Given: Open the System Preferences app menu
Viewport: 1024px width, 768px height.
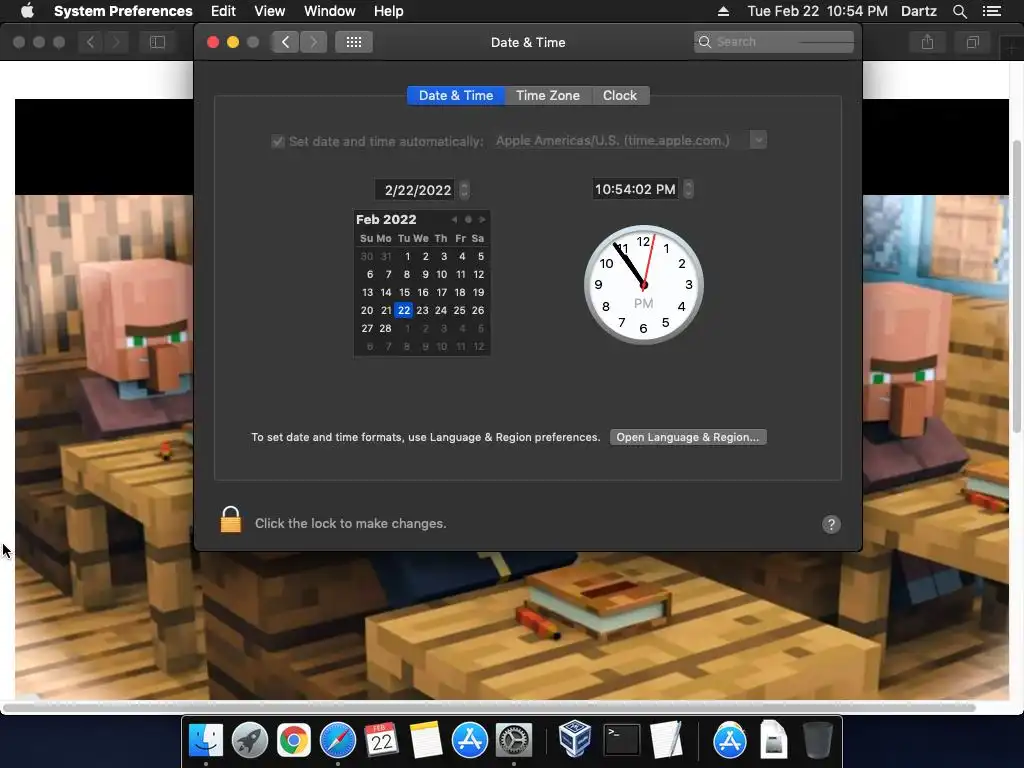Looking at the screenshot, I should 123,11.
